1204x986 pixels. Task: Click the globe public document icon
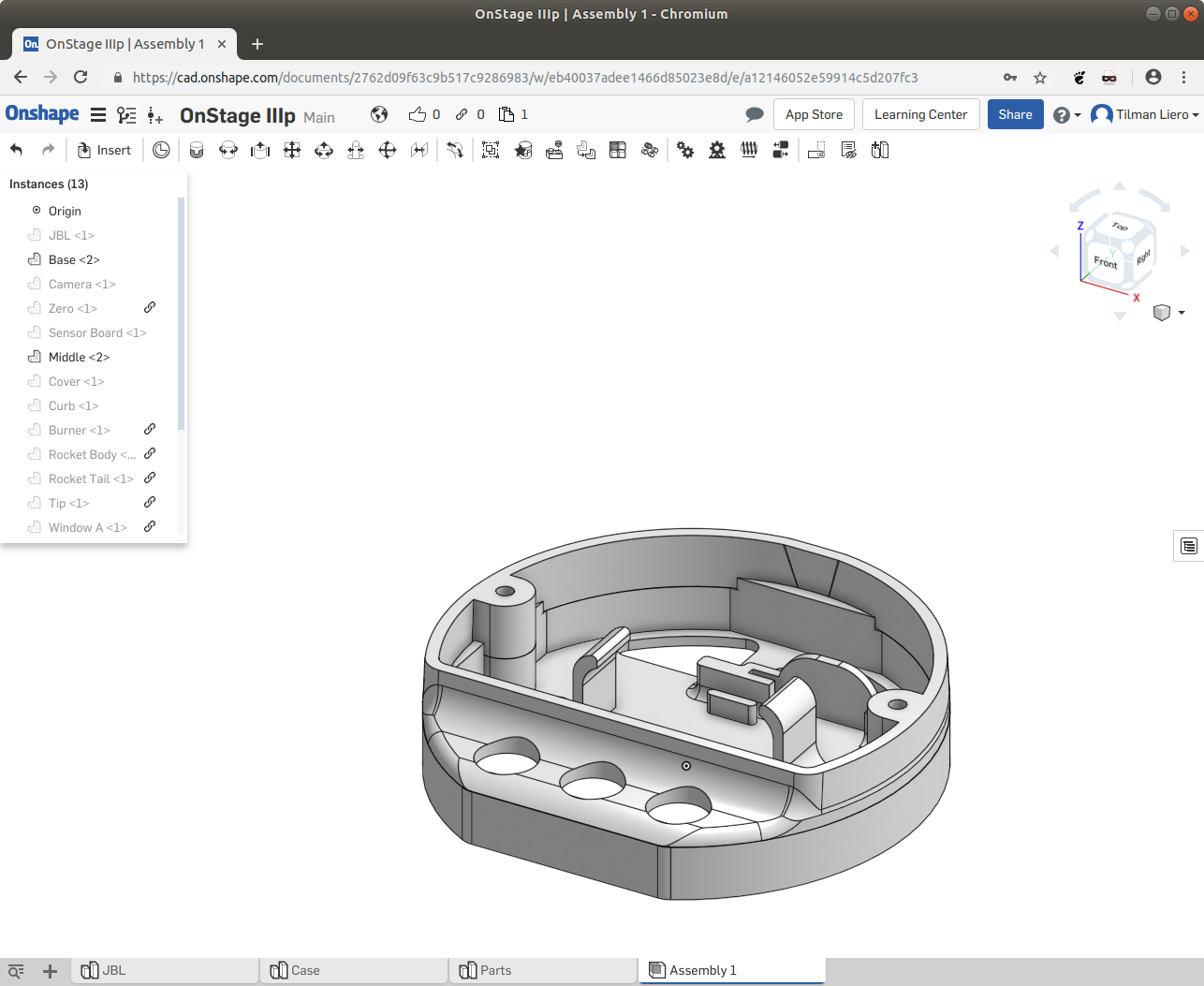[379, 114]
